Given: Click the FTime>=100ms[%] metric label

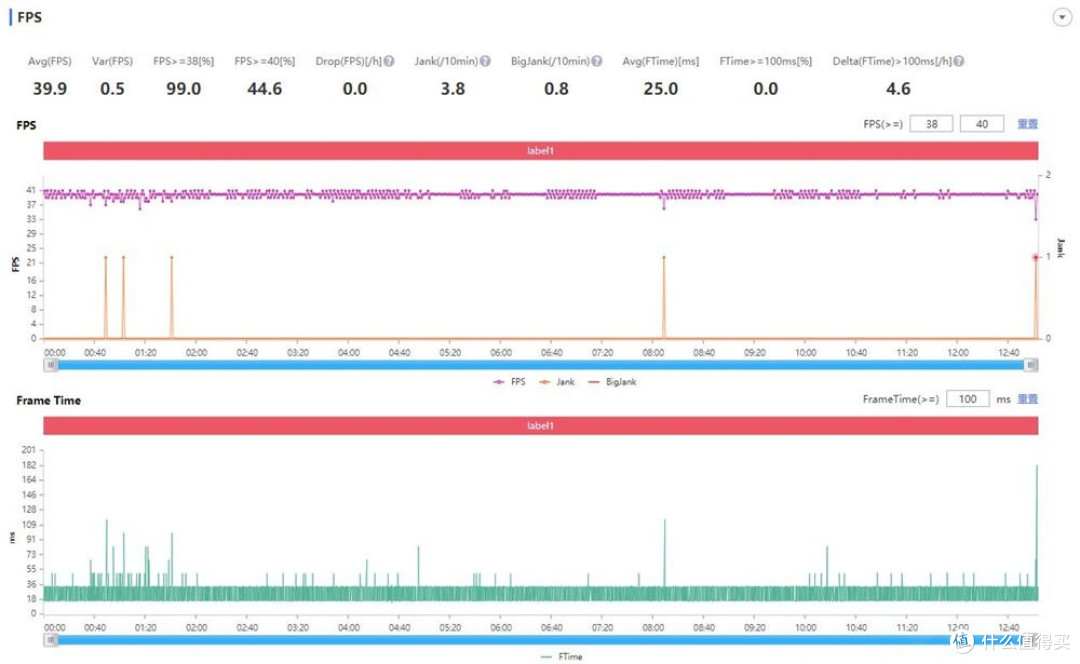Looking at the screenshot, I should (x=765, y=61).
